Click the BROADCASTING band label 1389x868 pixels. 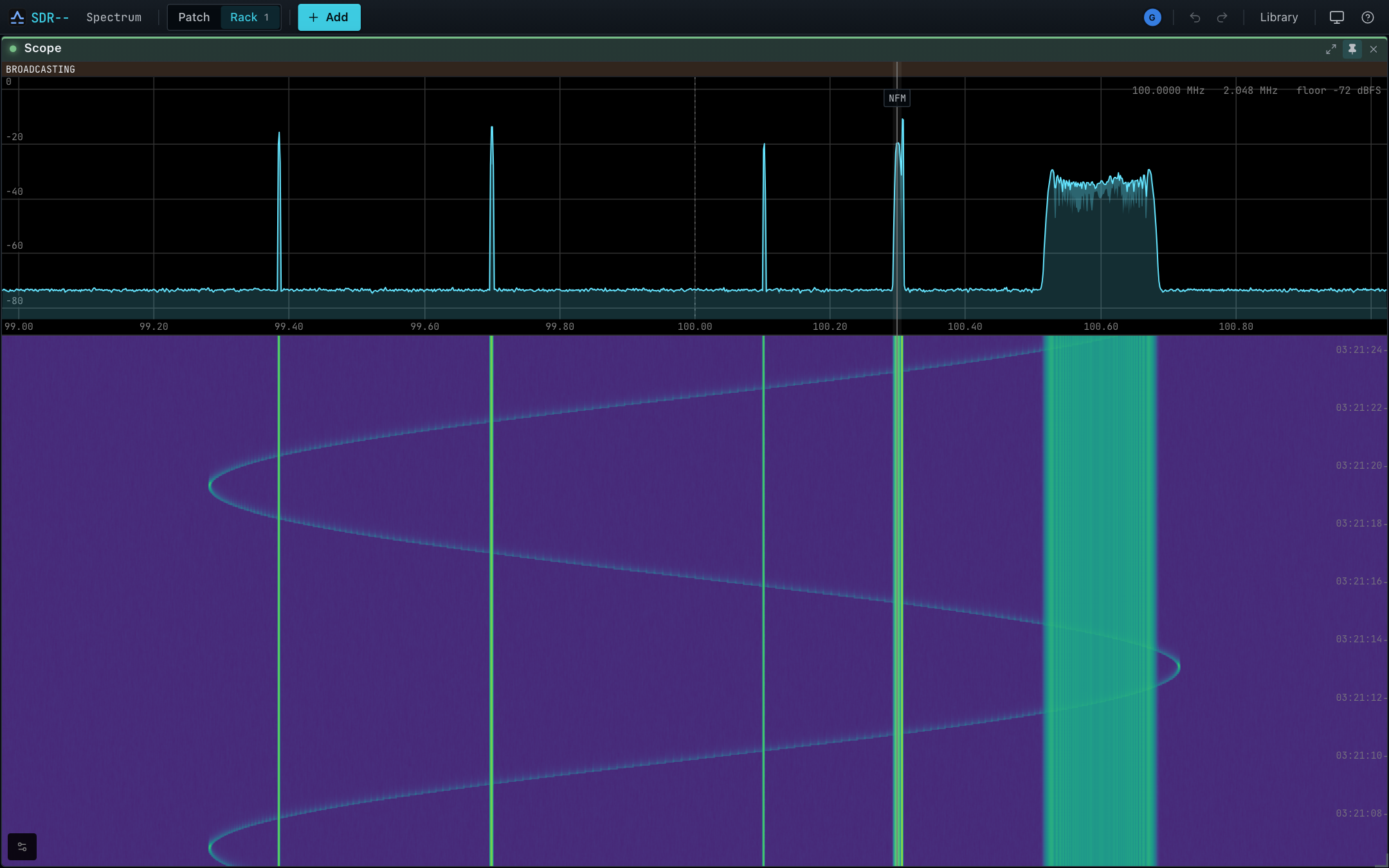41,69
